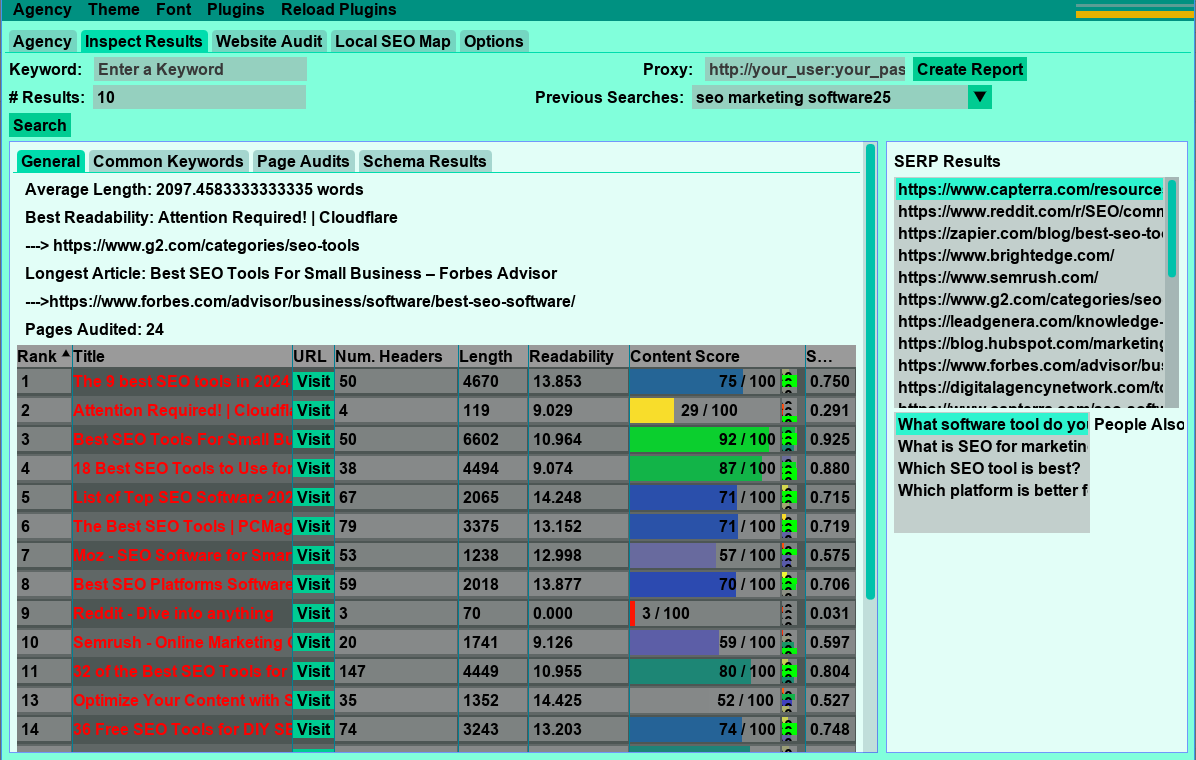The height and width of the screenshot is (760, 1196).
Task: Click the green 92 / 100 content score bar
Action: (704, 440)
